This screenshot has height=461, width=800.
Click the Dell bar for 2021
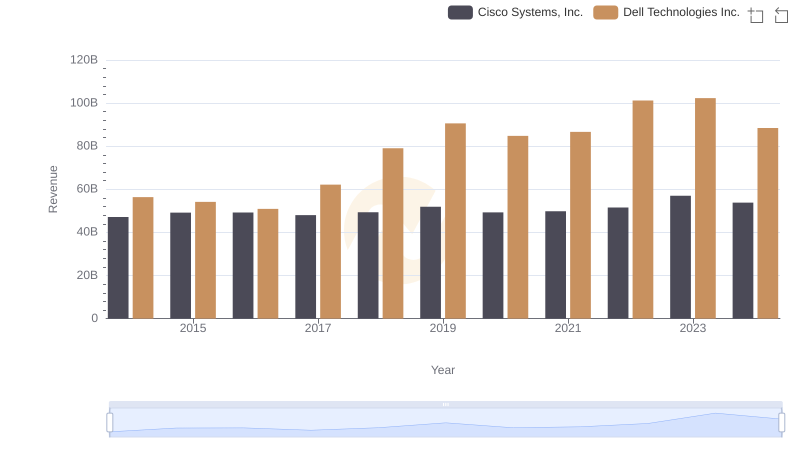pyautogui.click(x=580, y=225)
